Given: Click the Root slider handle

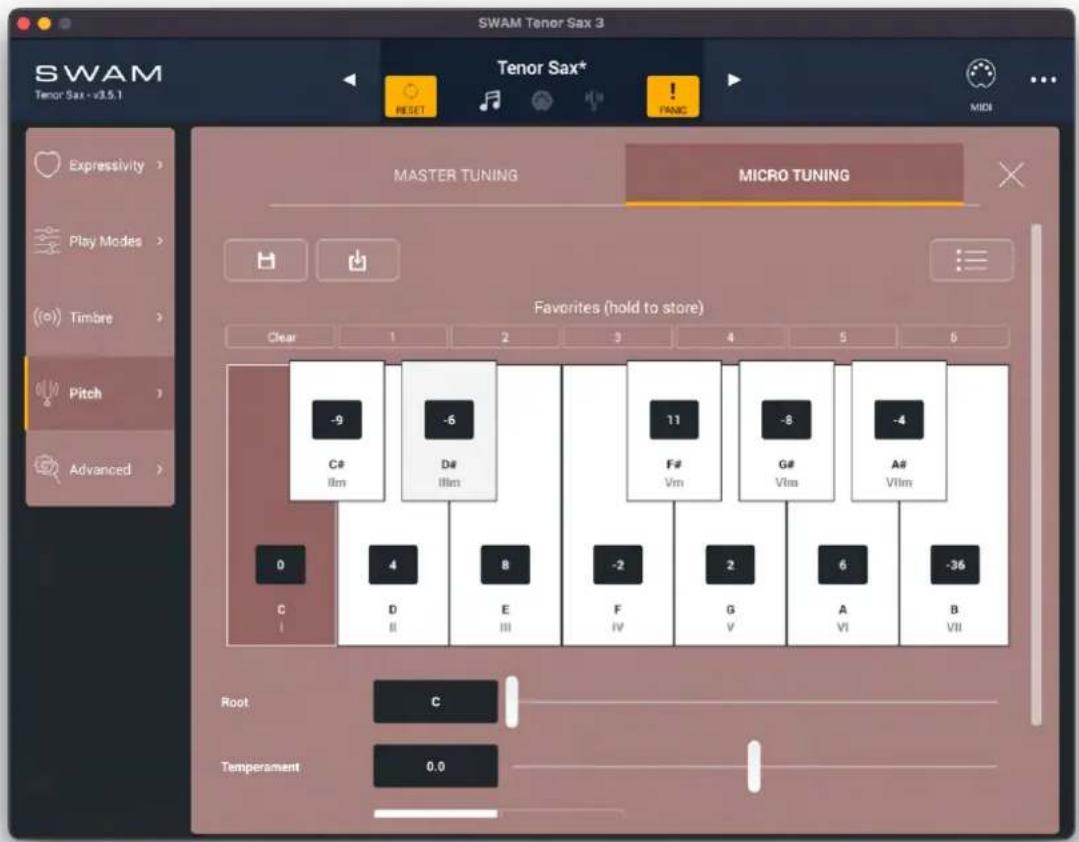Looking at the screenshot, I should point(511,702).
